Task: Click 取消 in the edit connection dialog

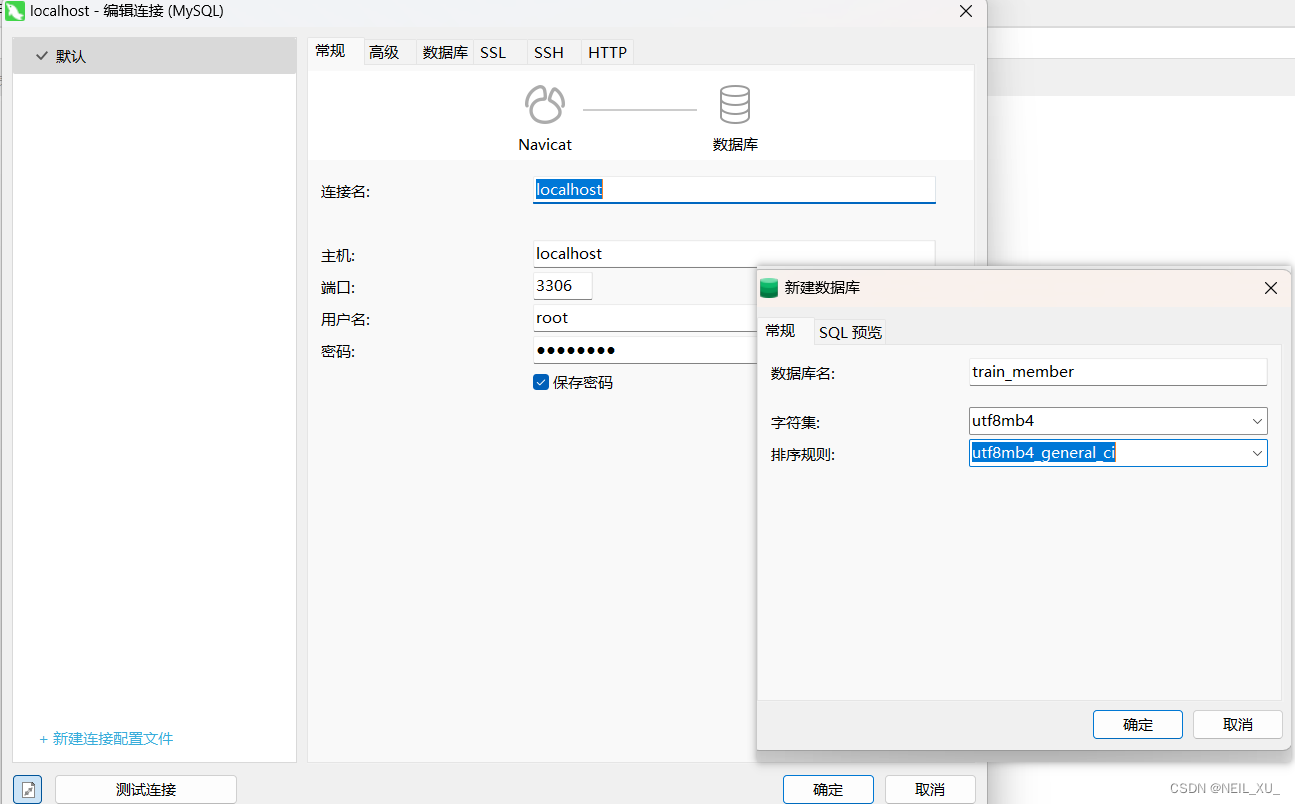Action: 930,789
